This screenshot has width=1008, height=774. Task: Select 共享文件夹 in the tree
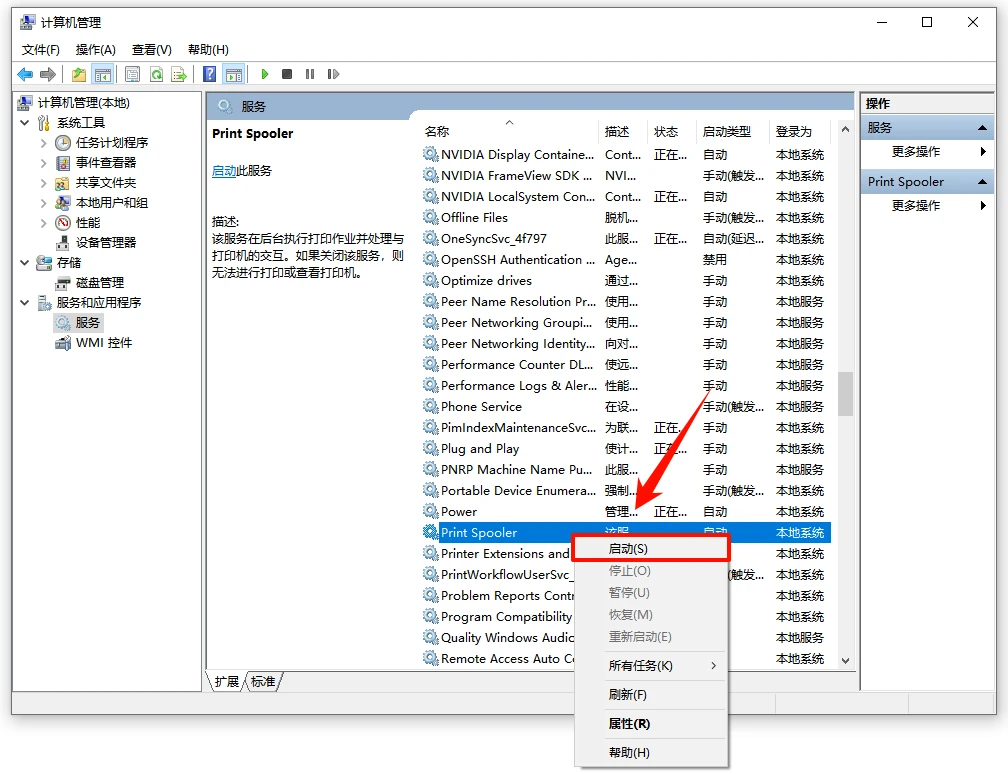[106, 183]
